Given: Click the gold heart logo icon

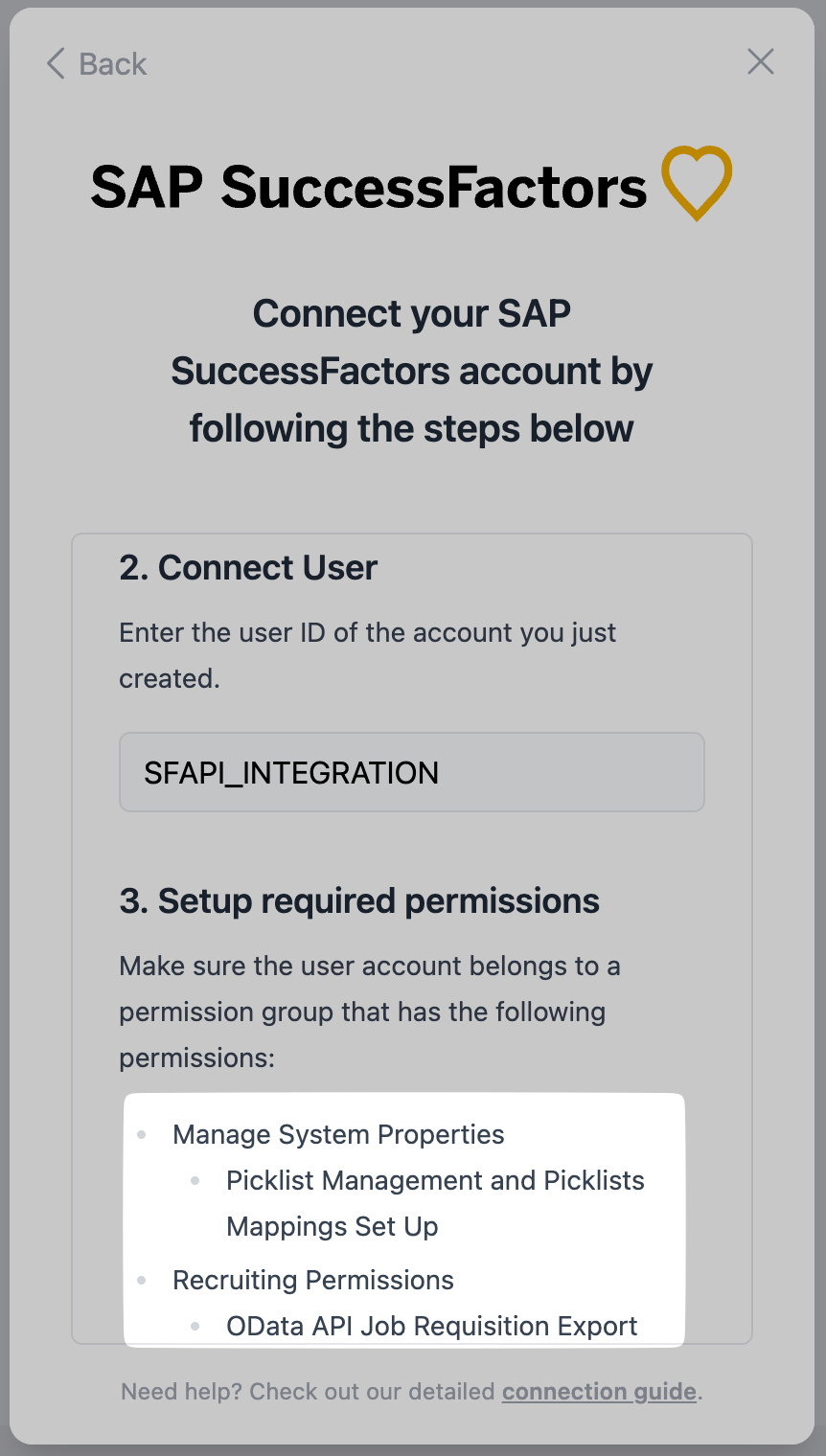Looking at the screenshot, I should click(697, 183).
